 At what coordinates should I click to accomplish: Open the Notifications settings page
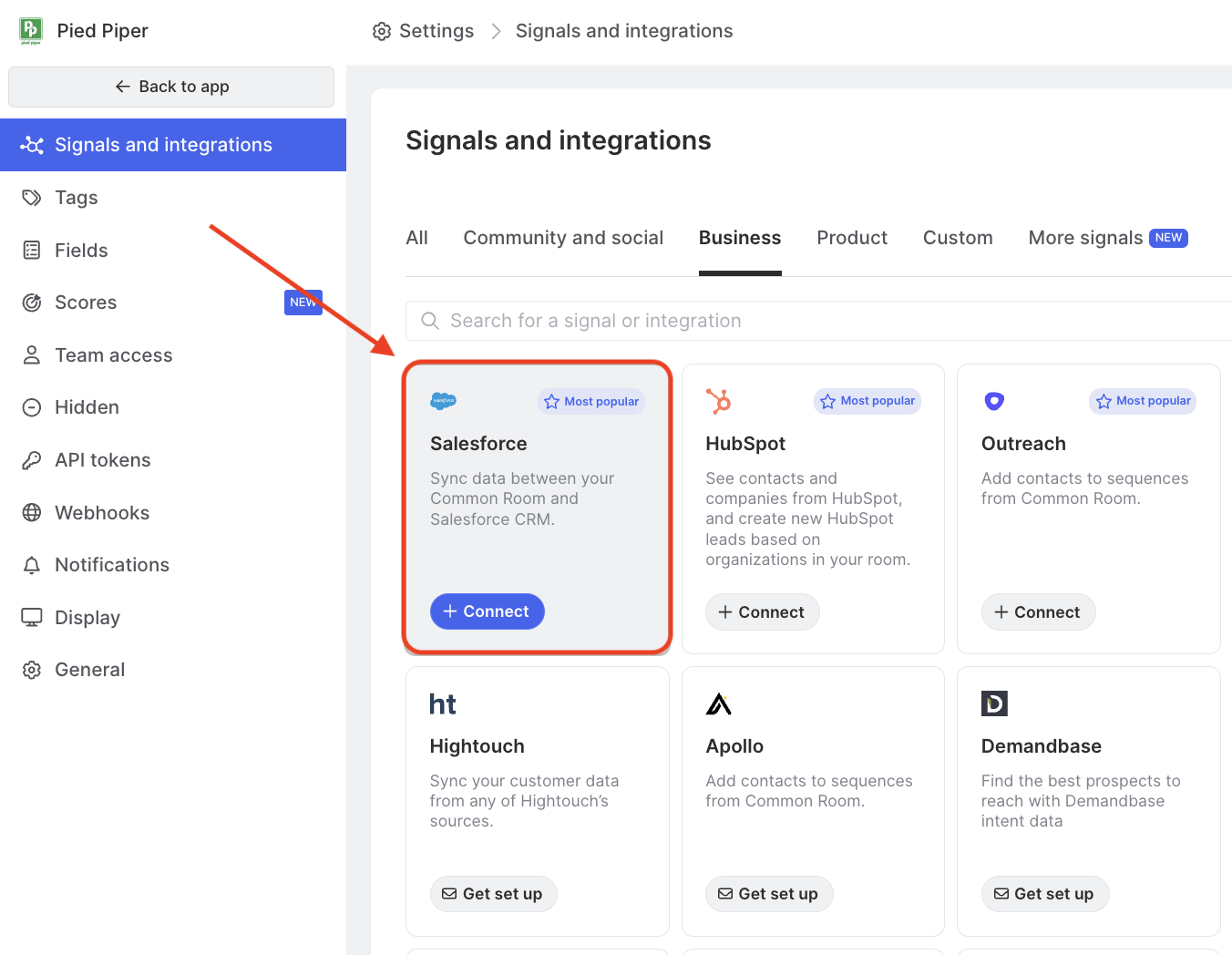coord(173,565)
